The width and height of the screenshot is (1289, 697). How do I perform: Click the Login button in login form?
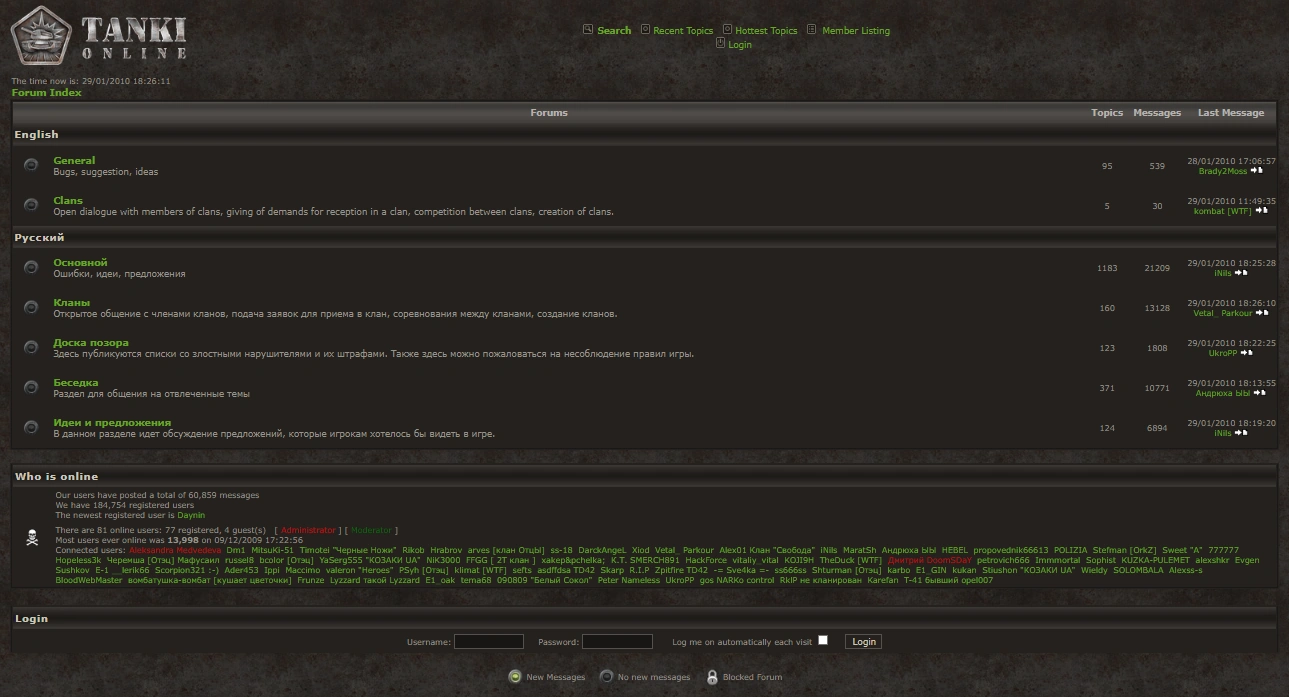click(864, 642)
